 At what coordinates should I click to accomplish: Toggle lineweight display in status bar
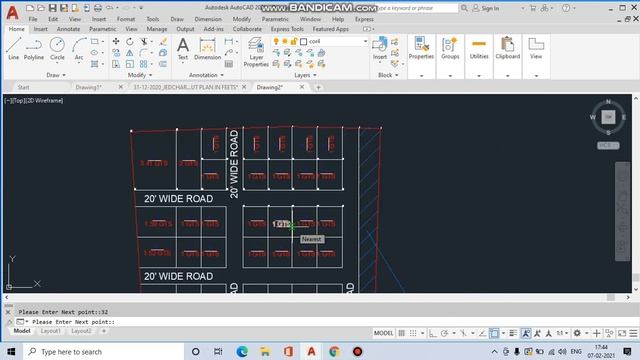click(x=513, y=333)
